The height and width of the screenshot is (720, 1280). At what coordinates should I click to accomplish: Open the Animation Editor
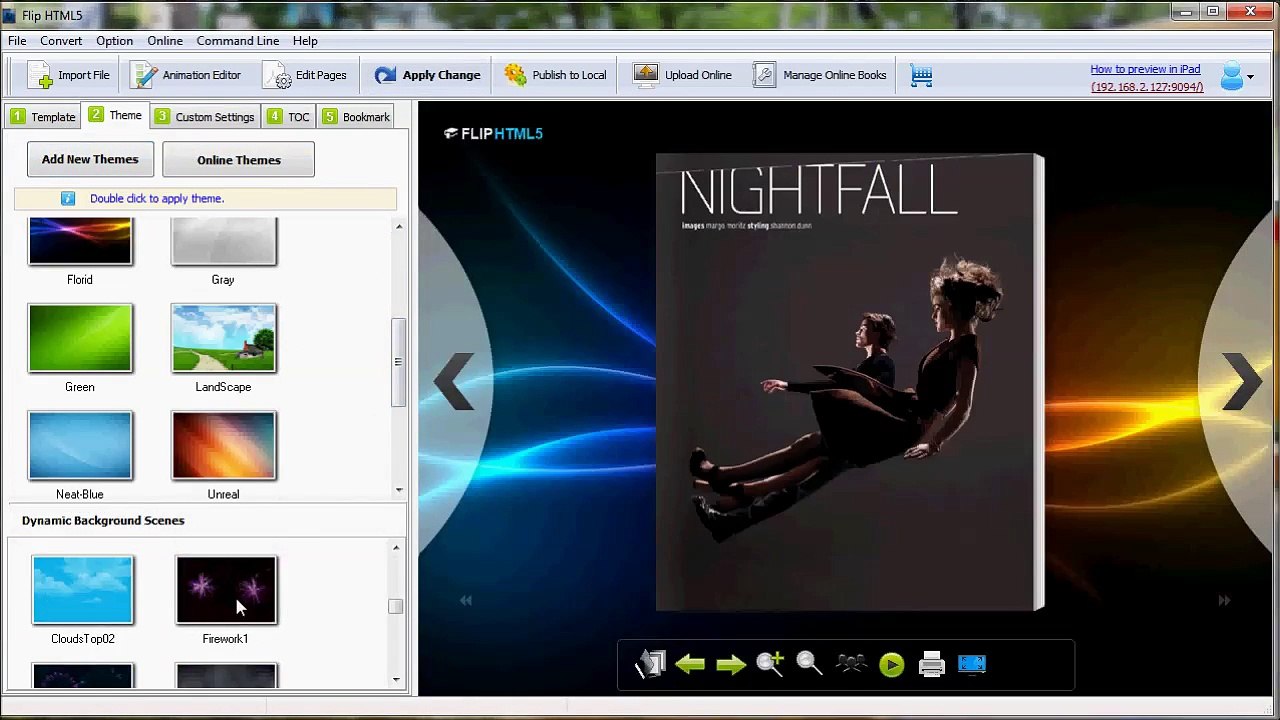(187, 75)
